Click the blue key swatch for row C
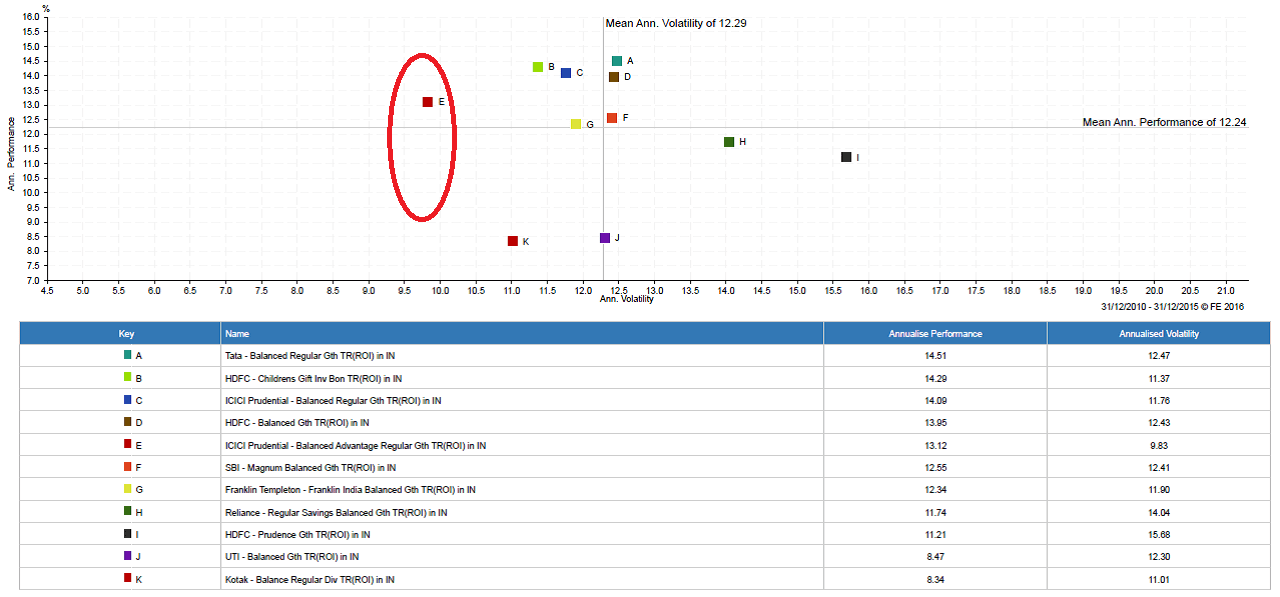Screen dimensions: 1280x597 127,399
